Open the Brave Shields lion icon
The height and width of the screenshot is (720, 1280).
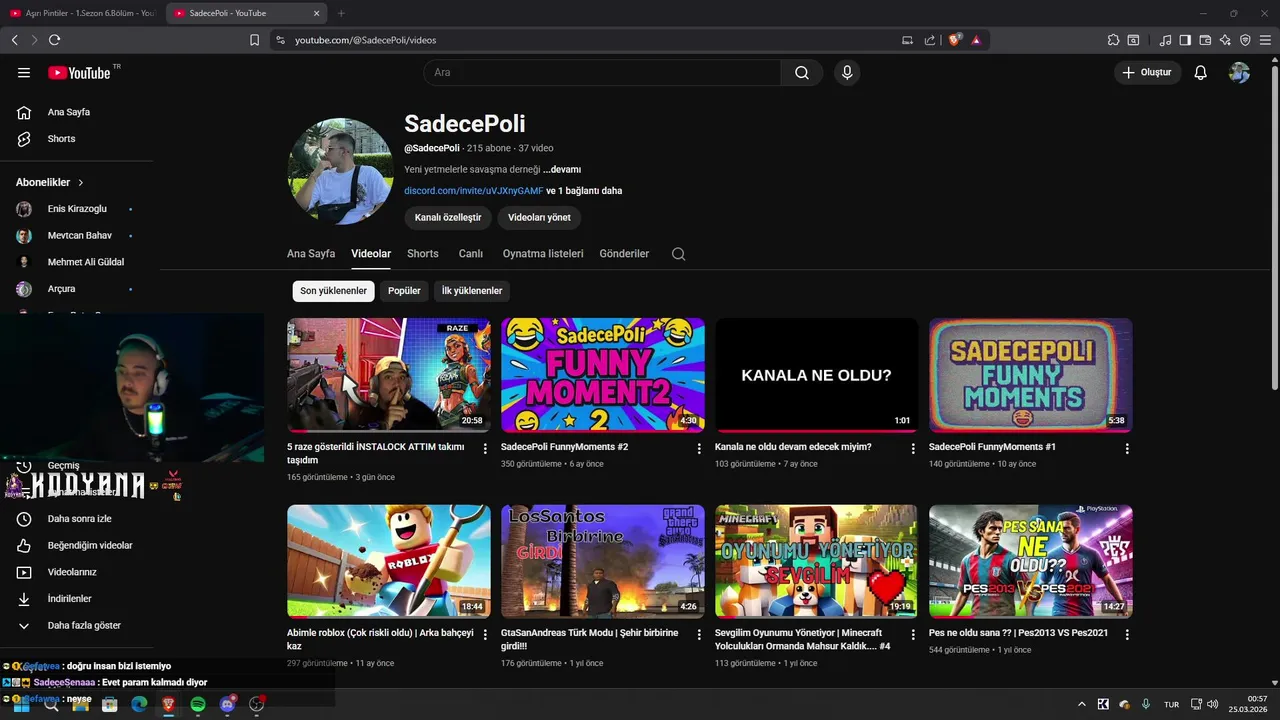click(954, 40)
